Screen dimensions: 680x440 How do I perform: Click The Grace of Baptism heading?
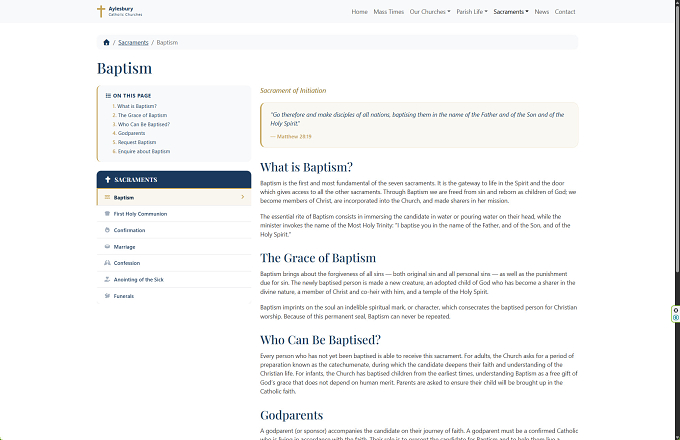[318, 258]
